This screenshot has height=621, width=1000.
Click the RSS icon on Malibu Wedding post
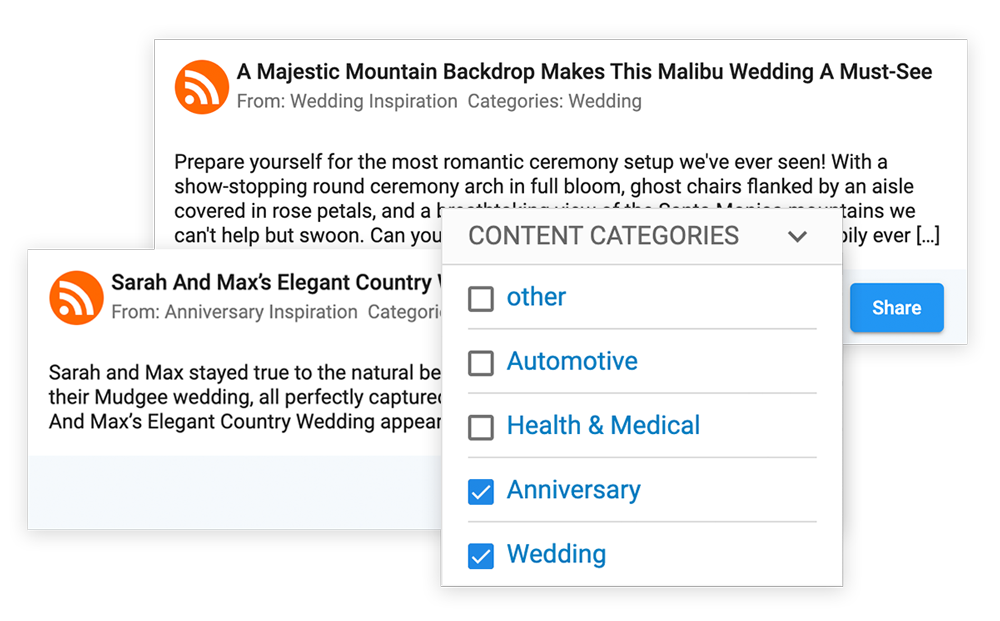tap(202, 87)
